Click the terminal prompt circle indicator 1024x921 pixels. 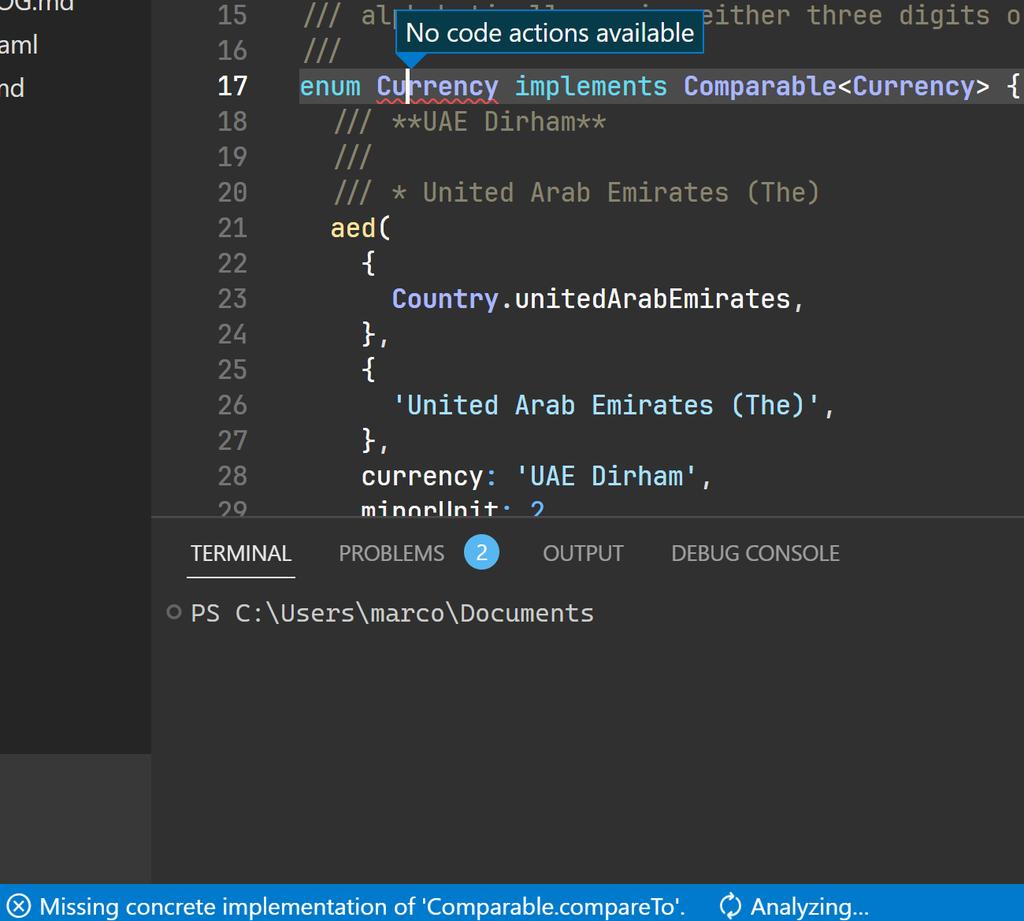coord(174,612)
